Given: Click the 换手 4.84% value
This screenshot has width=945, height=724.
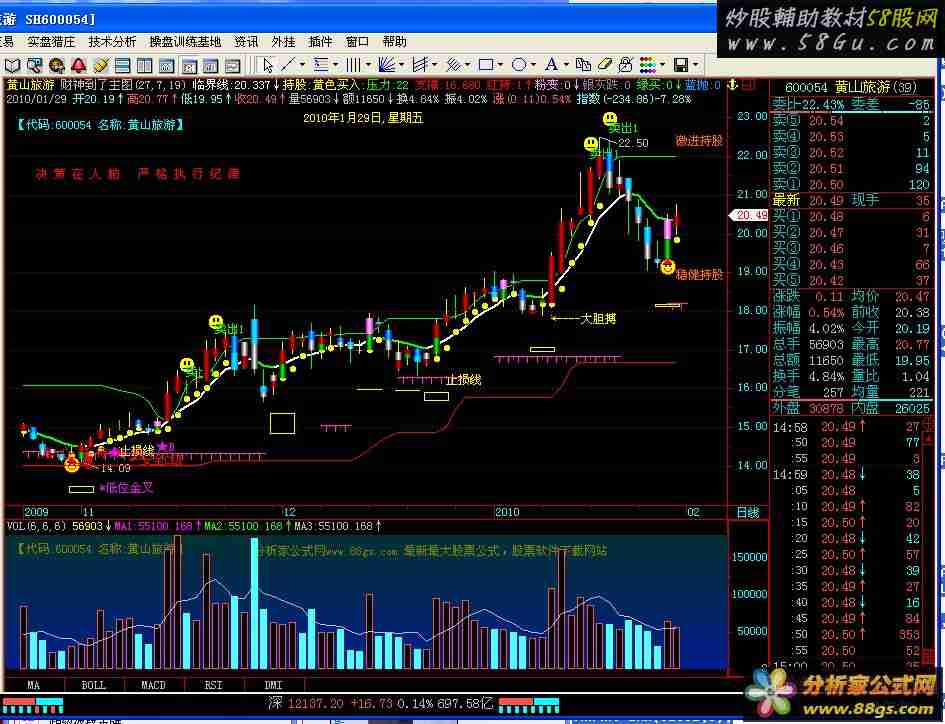Looking at the screenshot, I should (x=826, y=376).
